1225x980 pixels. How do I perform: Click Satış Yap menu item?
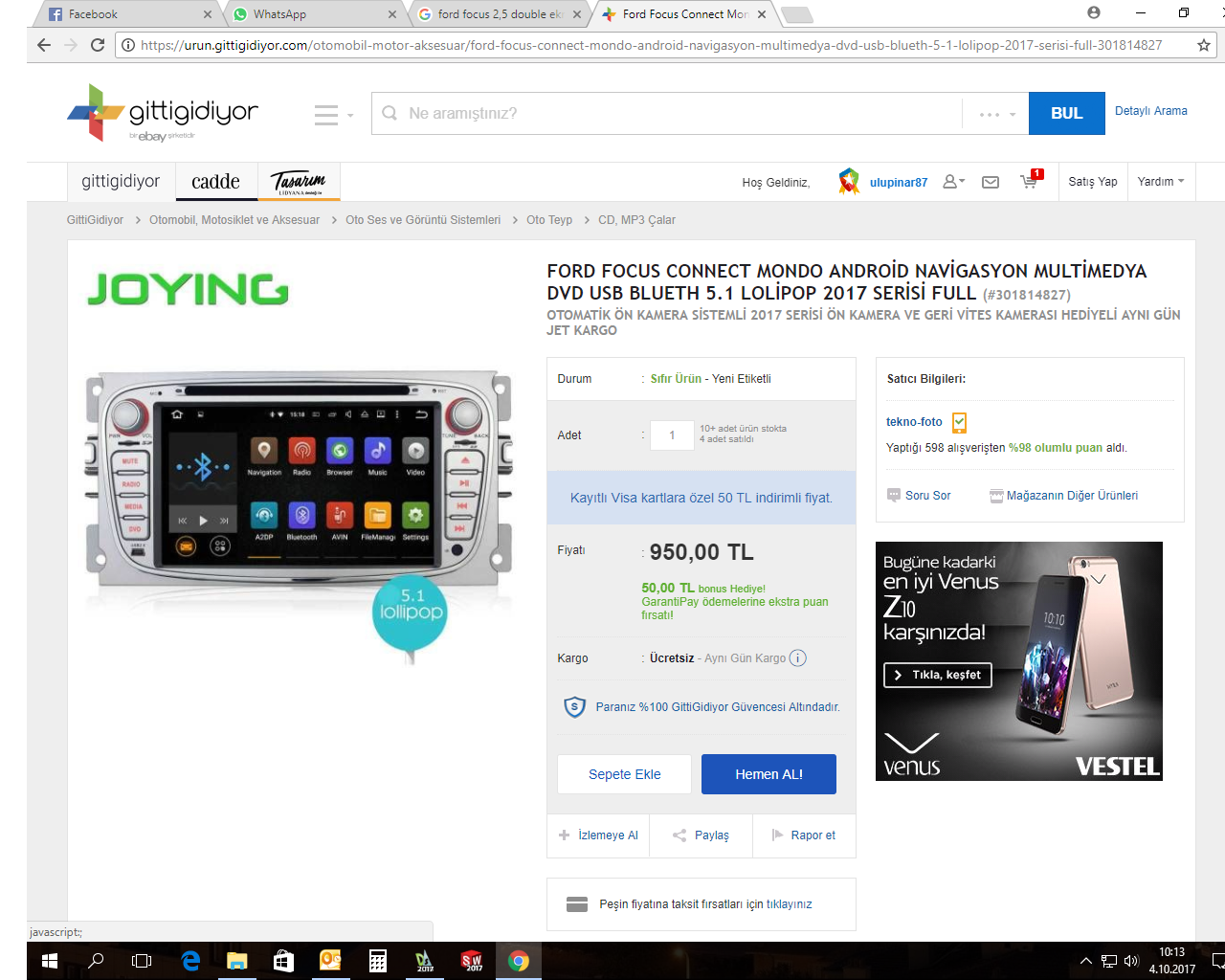click(1093, 181)
